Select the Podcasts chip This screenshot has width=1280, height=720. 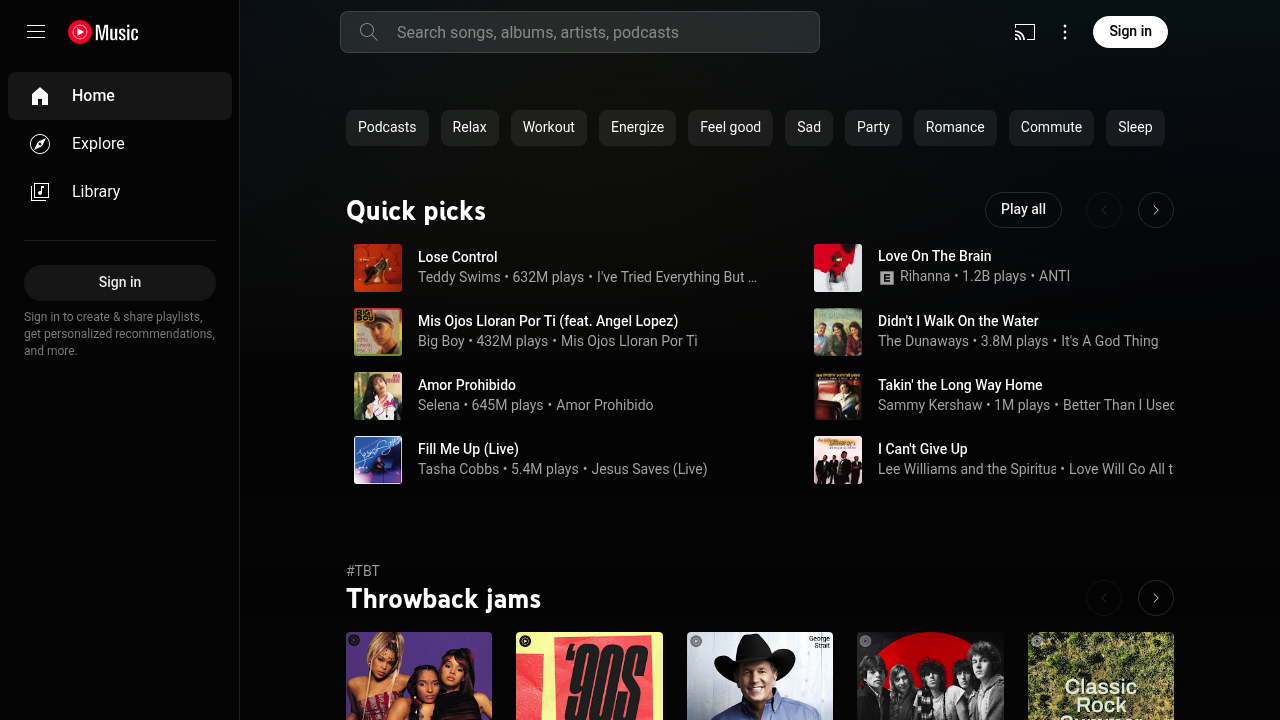[387, 128]
